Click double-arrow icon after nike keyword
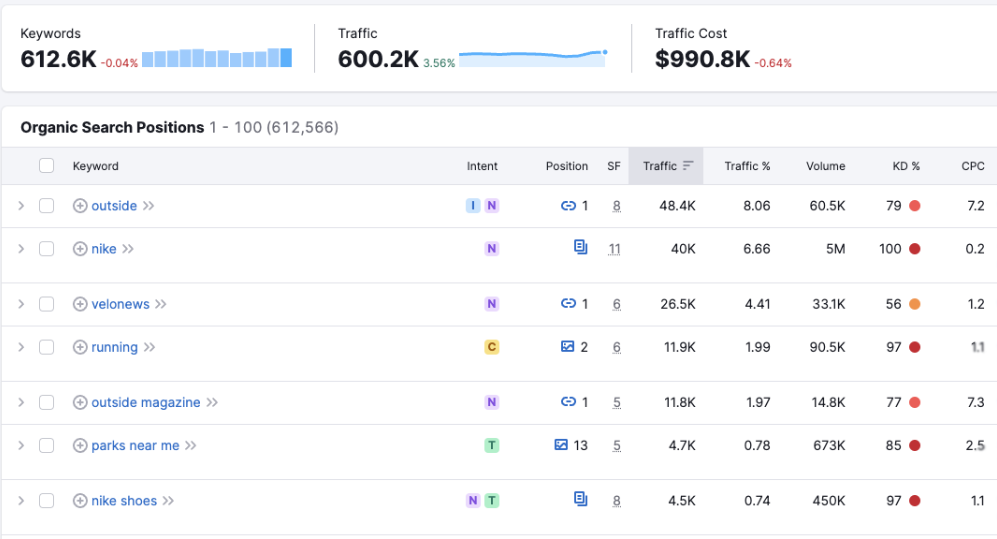The width and height of the screenshot is (997, 539). (x=128, y=249)
